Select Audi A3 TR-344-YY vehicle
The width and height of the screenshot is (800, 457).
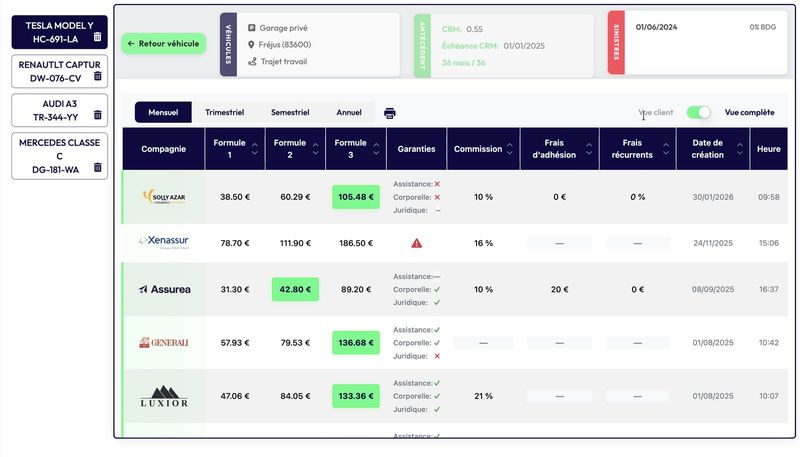tap(60, 110)
